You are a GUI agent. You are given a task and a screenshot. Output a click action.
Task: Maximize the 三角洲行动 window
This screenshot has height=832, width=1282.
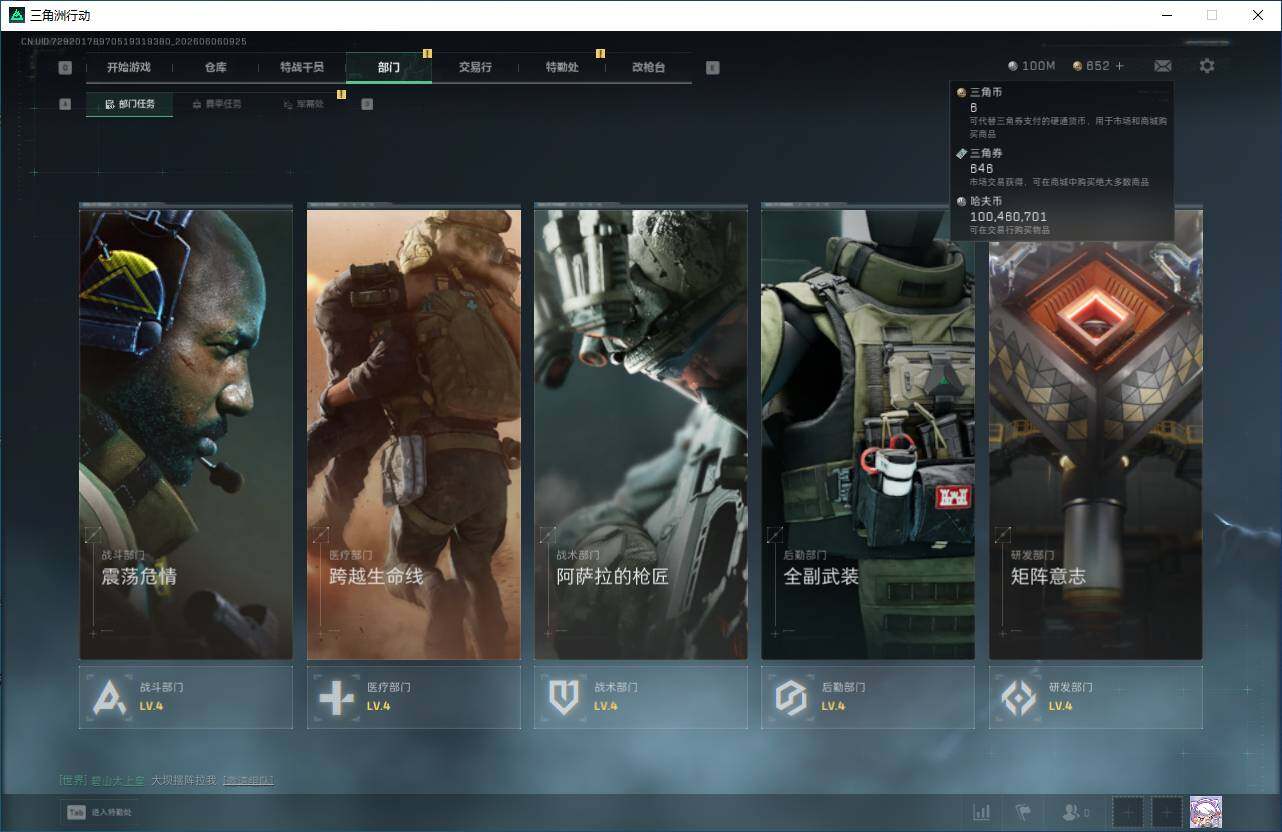click(1212, 15)
